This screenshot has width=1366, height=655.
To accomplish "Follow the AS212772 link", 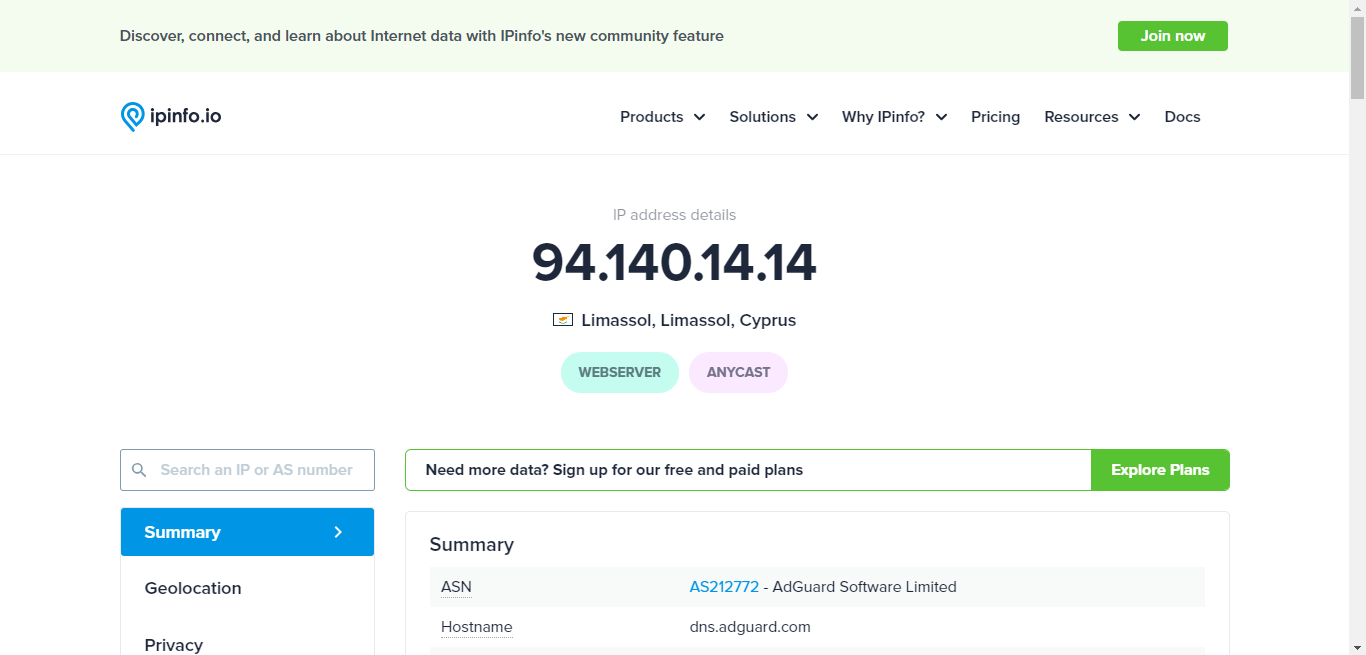I will (x=723, y=587).
